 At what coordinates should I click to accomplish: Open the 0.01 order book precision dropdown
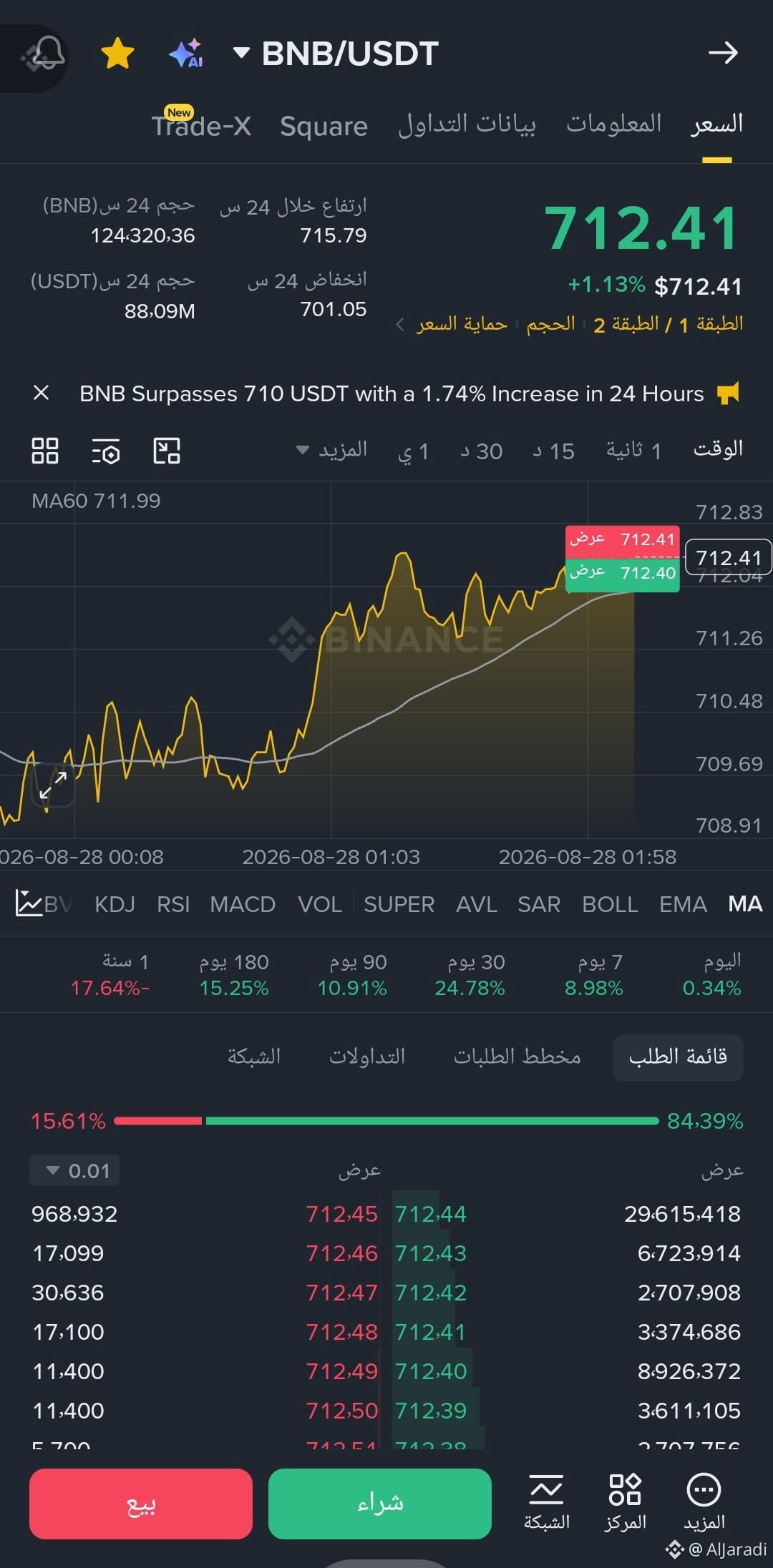tap(74, 1171)
